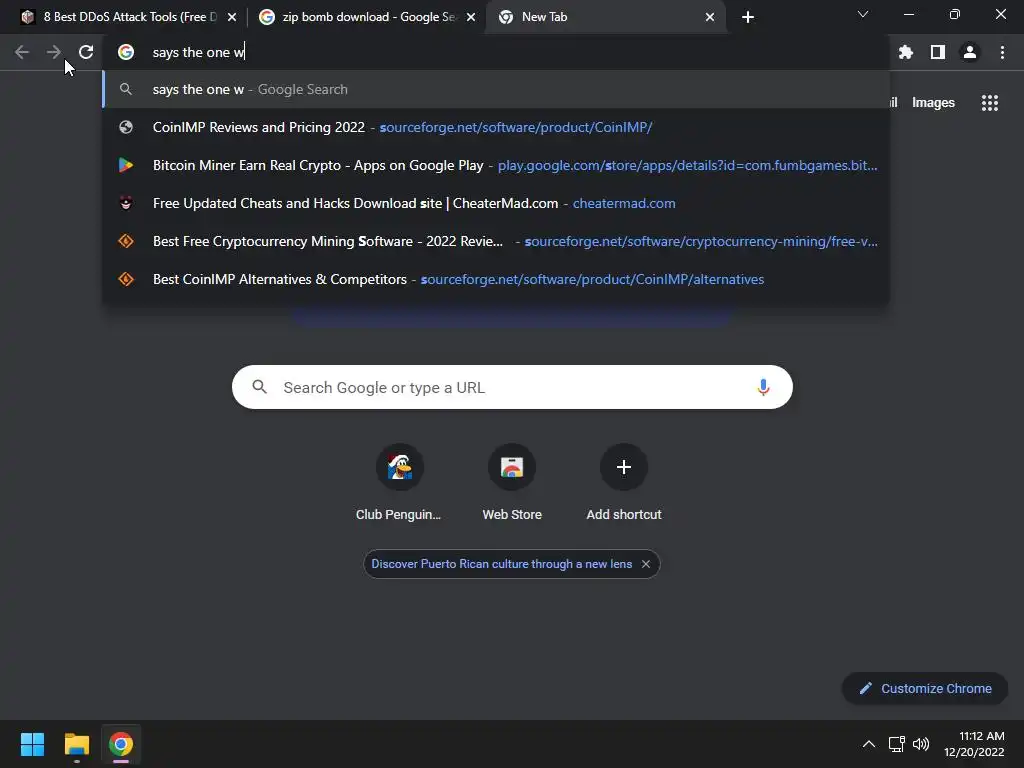This screenshot has height=768, width=1024.
Task: Toggle the side panel icon
Action: point(938,52)
